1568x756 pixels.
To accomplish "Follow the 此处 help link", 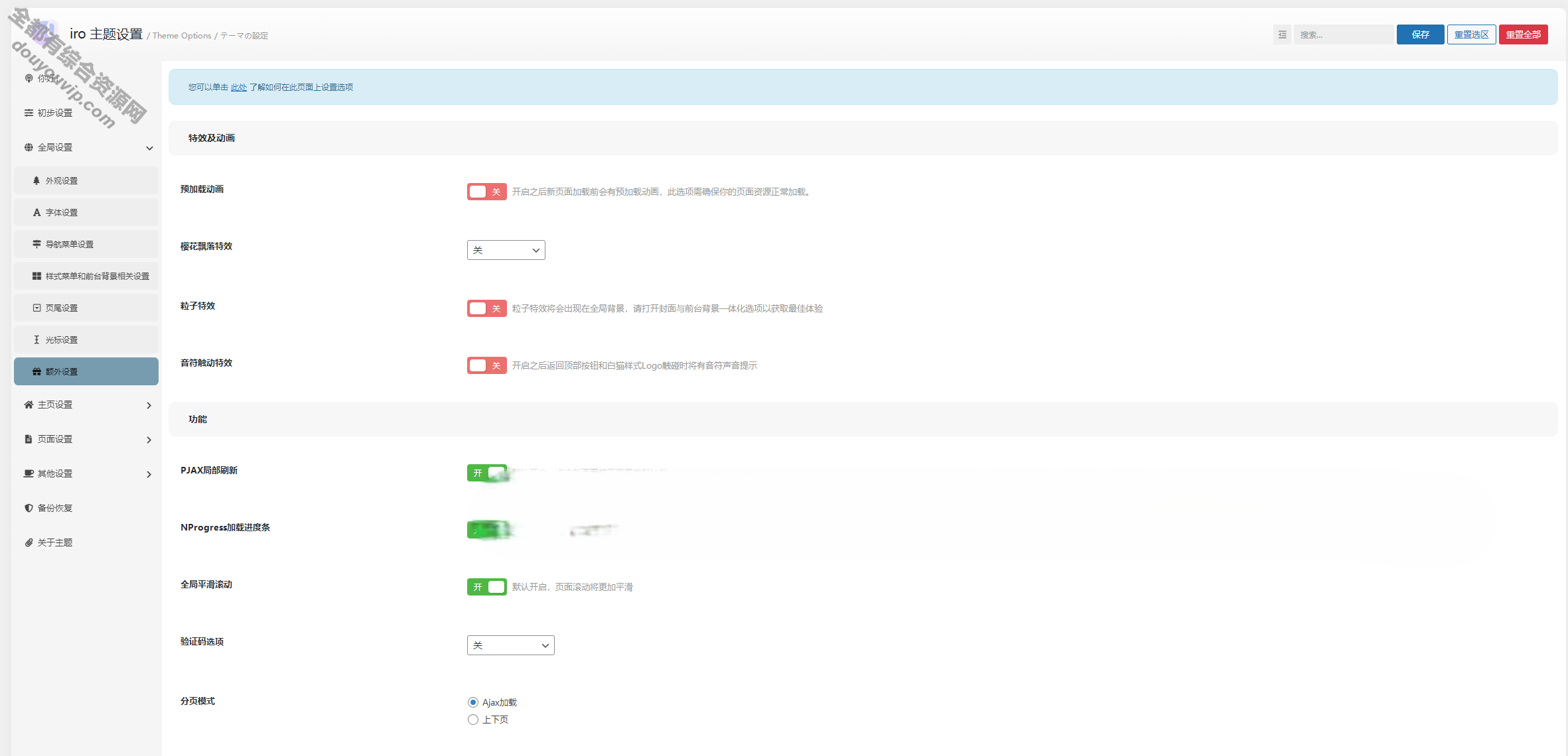I will [239, 88].
